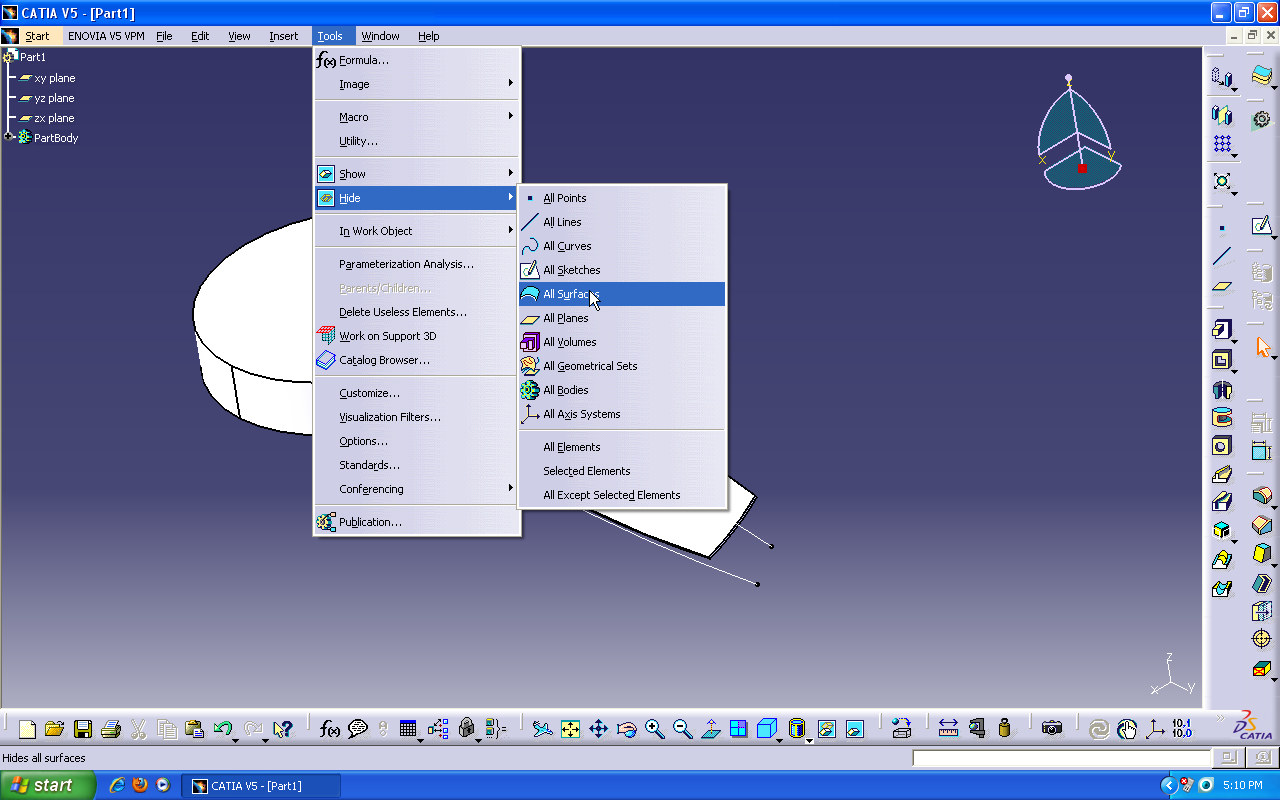Click the Isometric View cube icon
The width and height of the screenshot is (1280, 800).
click(x=767, y=729)
